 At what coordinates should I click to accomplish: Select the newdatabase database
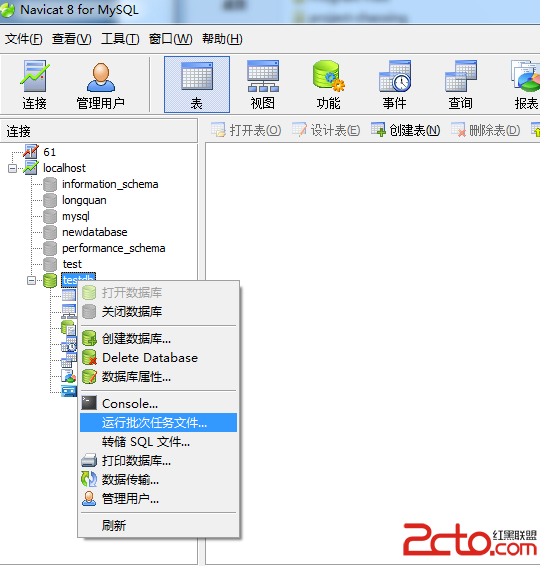(x=95, y=232)
